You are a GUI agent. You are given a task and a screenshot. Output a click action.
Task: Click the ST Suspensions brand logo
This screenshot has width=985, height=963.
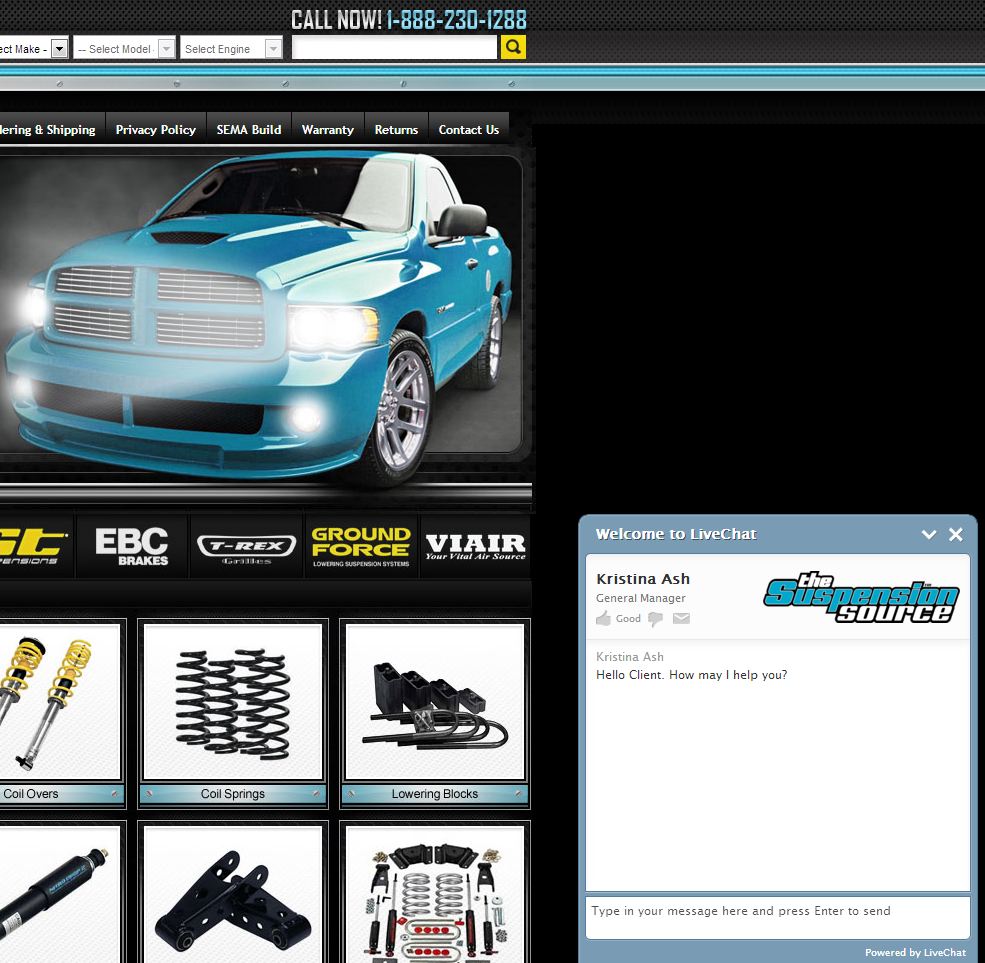[x=35, y=546]
